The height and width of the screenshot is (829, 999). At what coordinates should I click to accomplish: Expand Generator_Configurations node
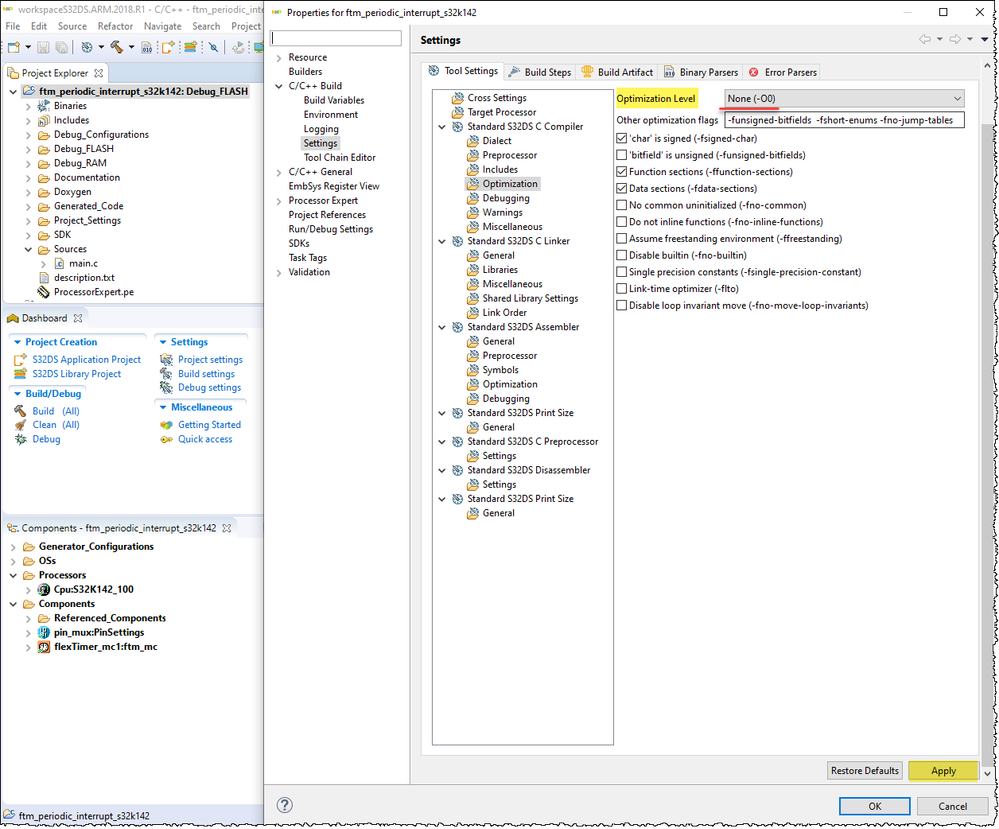coord(13,547)
